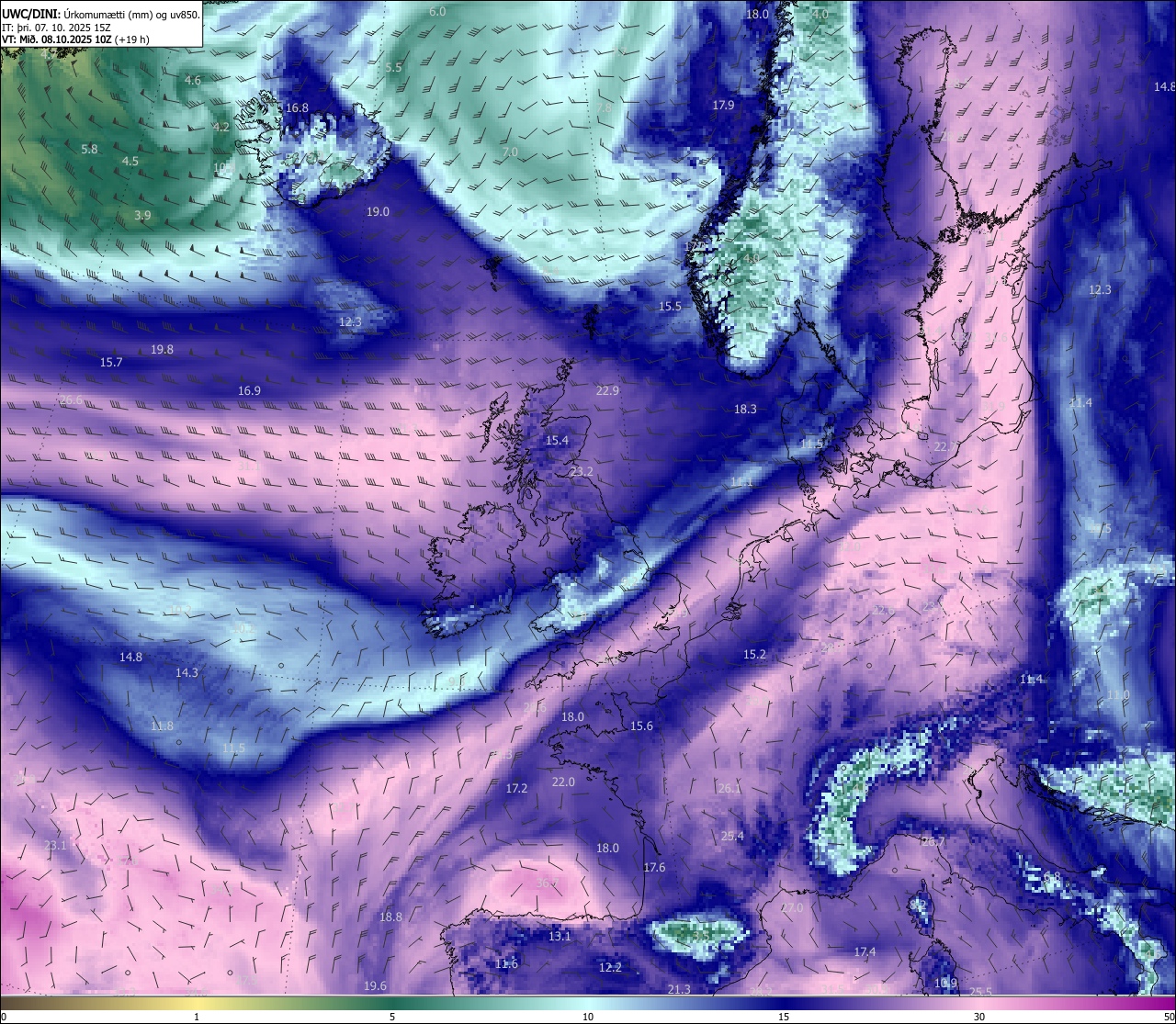
Task: Click the 23.1 value label
Action: click(x=55, y=845)
